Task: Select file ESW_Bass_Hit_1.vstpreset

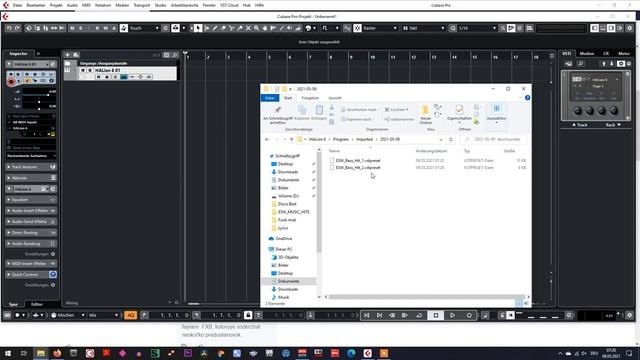Action: click(x=358, y=161)
